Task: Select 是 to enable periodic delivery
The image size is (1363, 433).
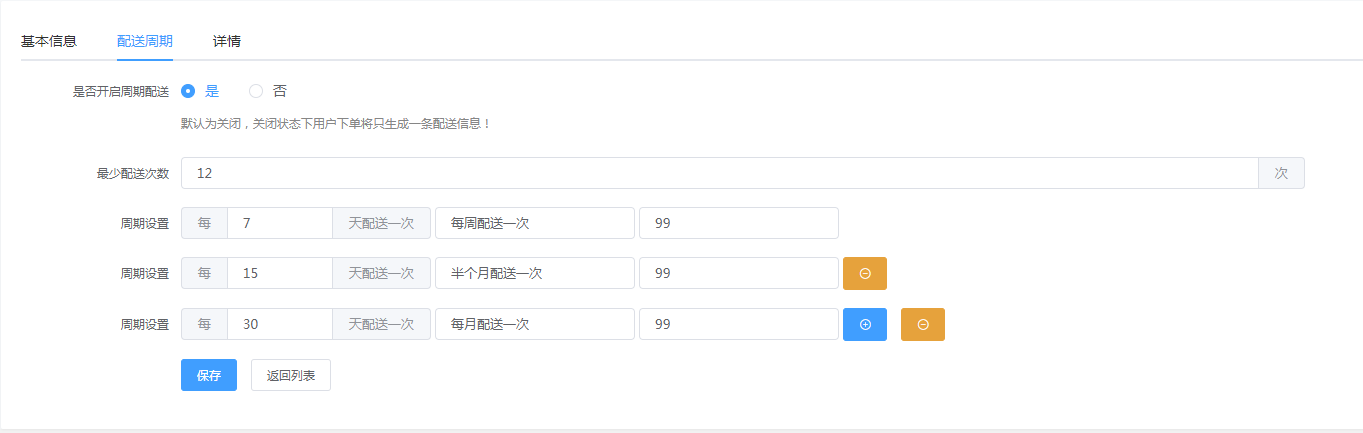Action: point(200,91)
